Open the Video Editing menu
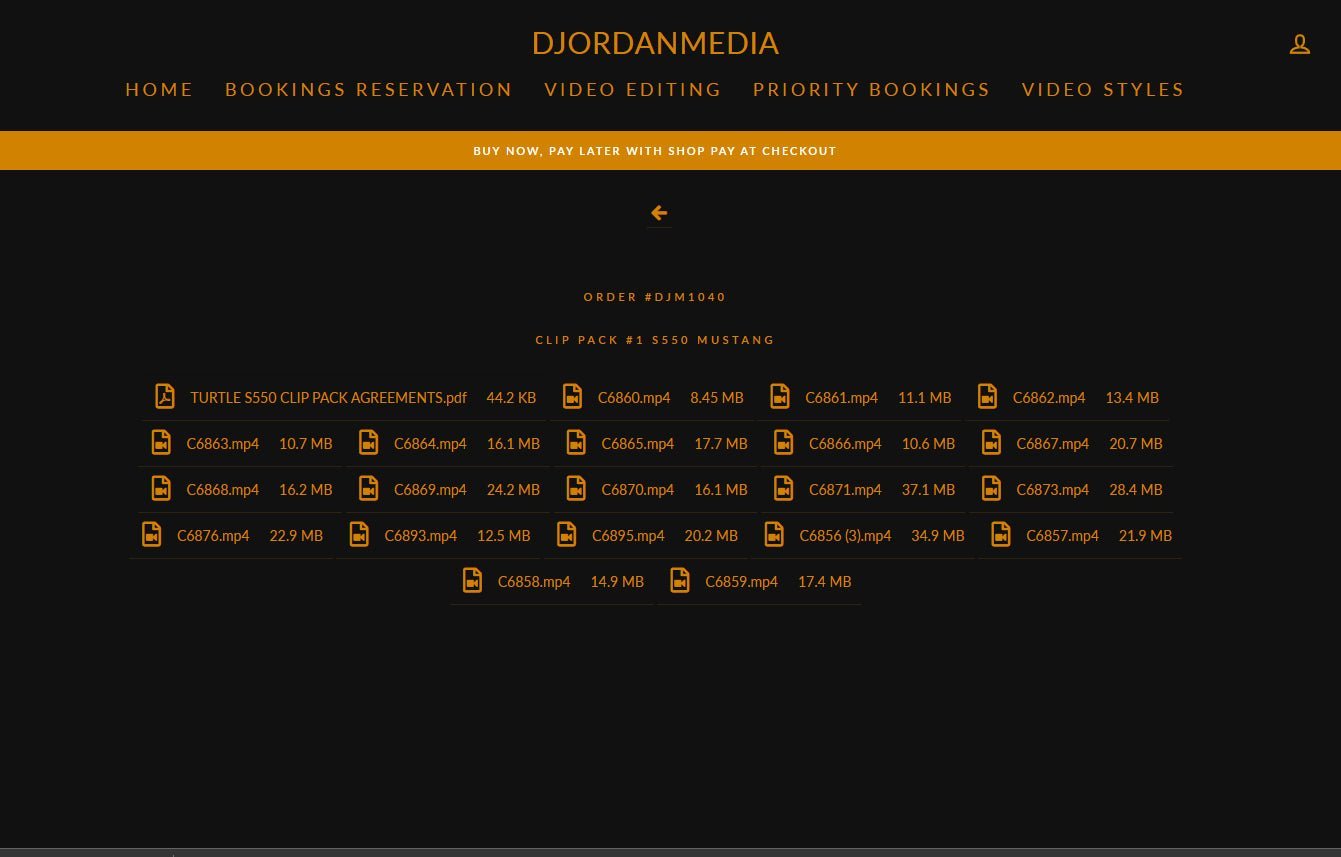1341x857 pixels. [x=632, y=90]
